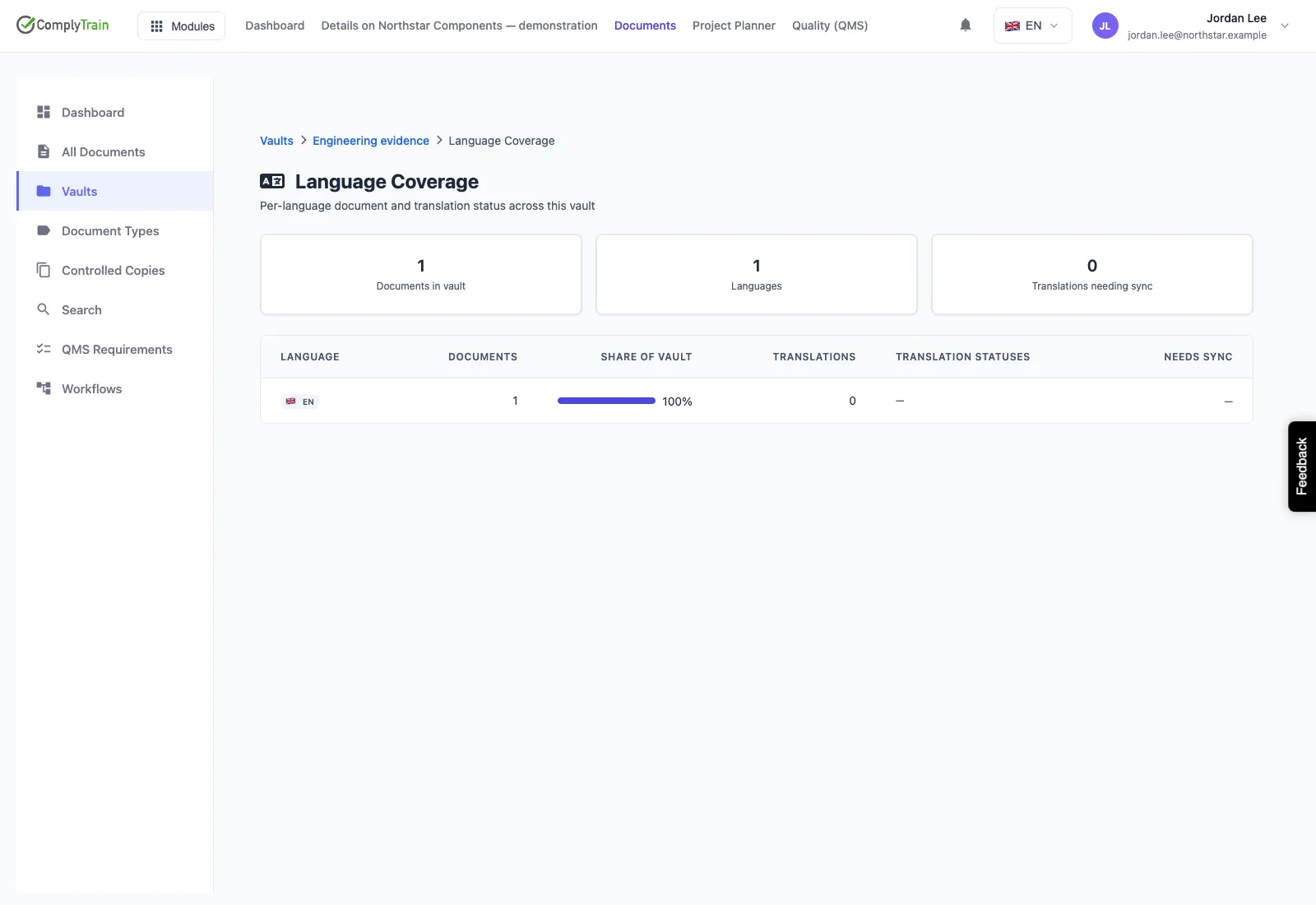Open Quality (QMS) module
Image resolution: width=1316 pixels, height=905 pixels.
[830, 26]
